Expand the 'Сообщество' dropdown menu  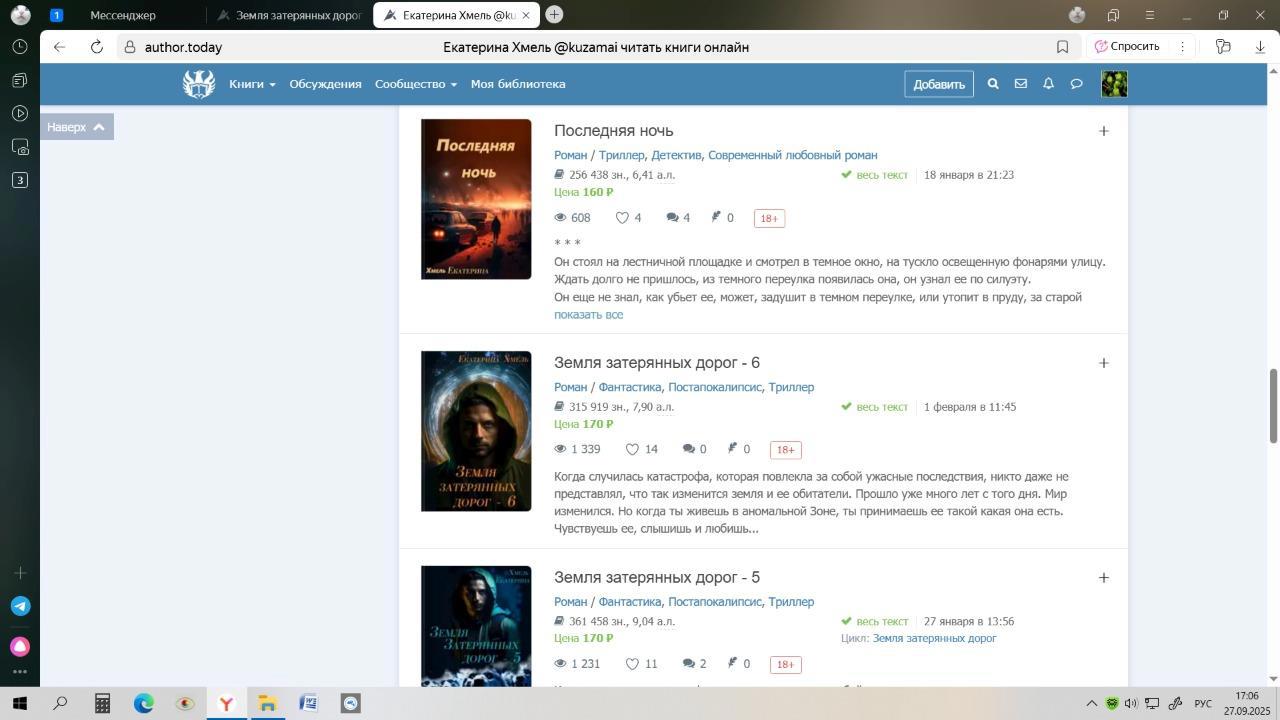[x=415, y=84]
